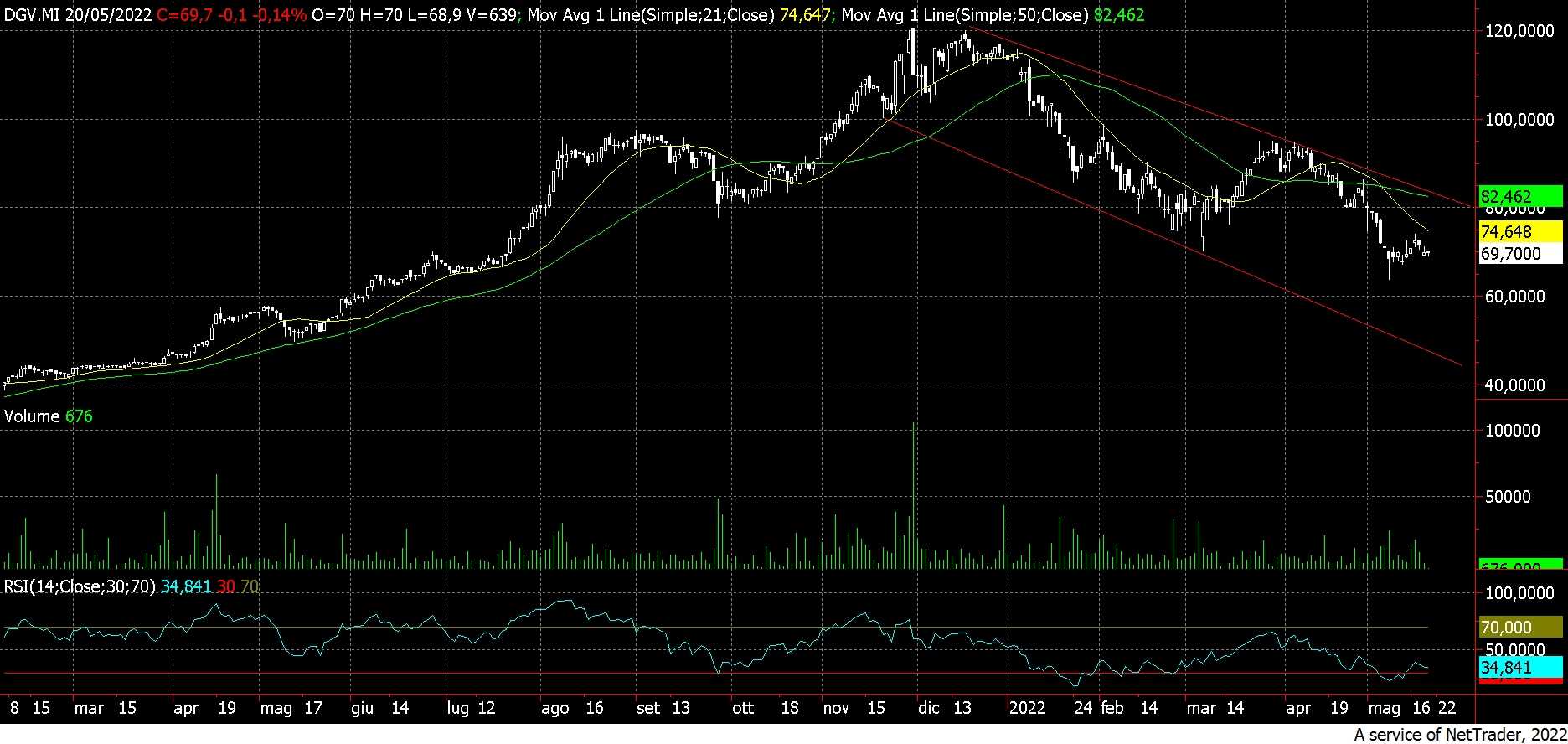This screenshot has height=744, width=1568.
Task: Click the olive 70,000 RSI level tag
Action: point(1521,628)
